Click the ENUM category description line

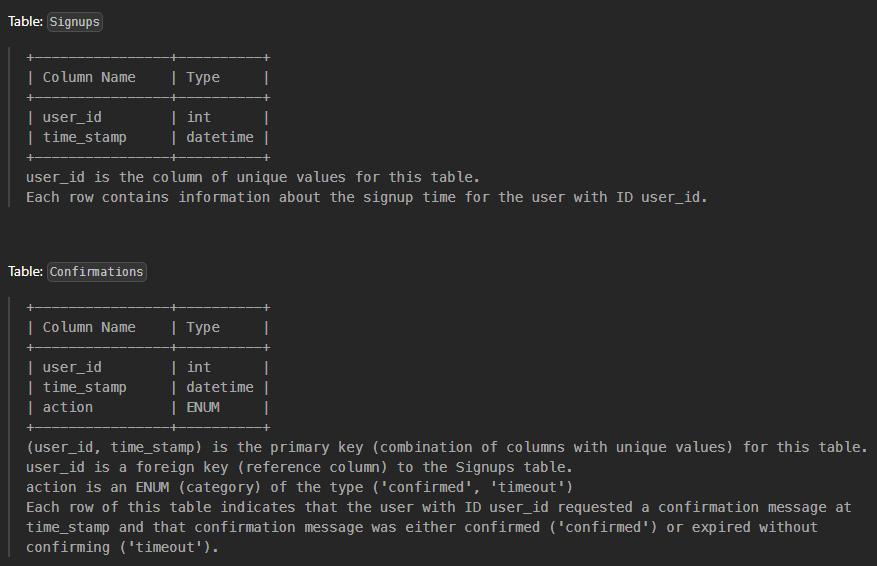coord(299,487)
